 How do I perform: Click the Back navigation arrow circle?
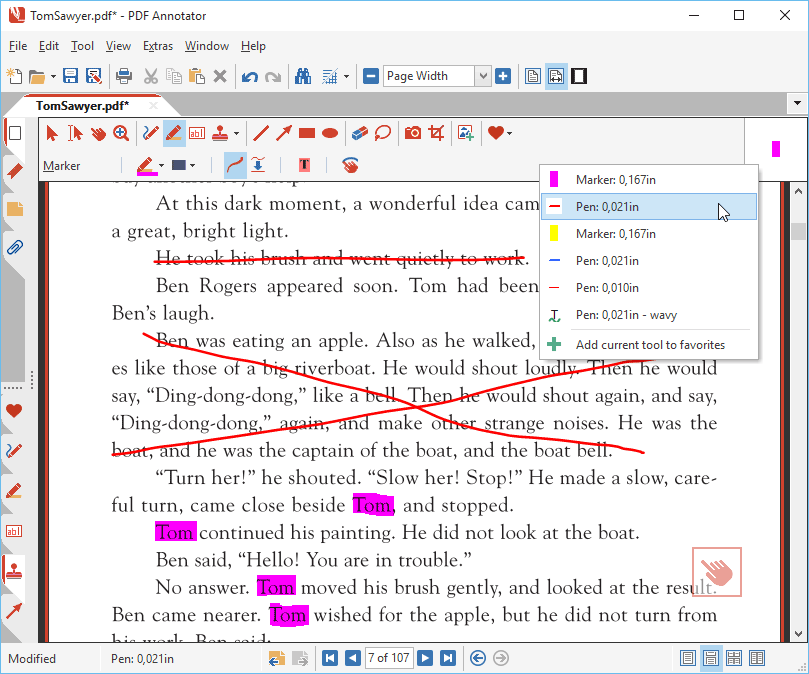pyautogui.click(x=478, y=658)
